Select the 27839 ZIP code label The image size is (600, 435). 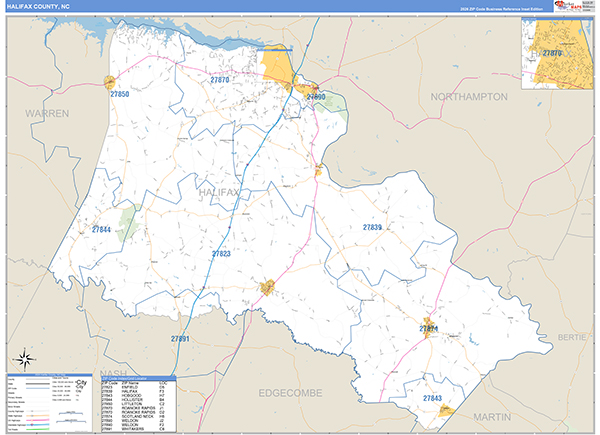click(372, 228)
